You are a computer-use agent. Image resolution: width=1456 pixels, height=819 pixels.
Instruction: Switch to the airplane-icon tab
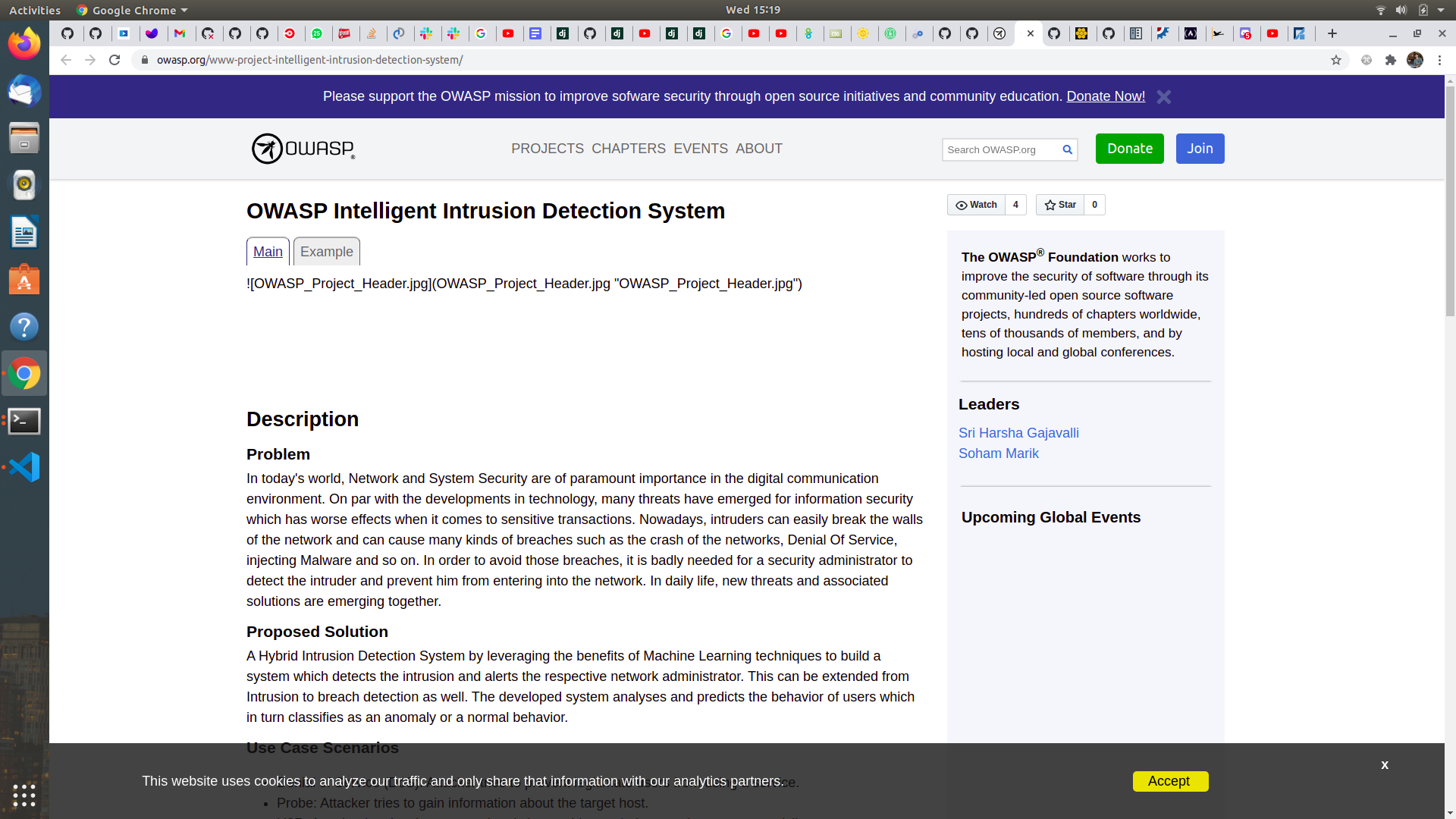pyautogui.click(x=1218, y=33)
